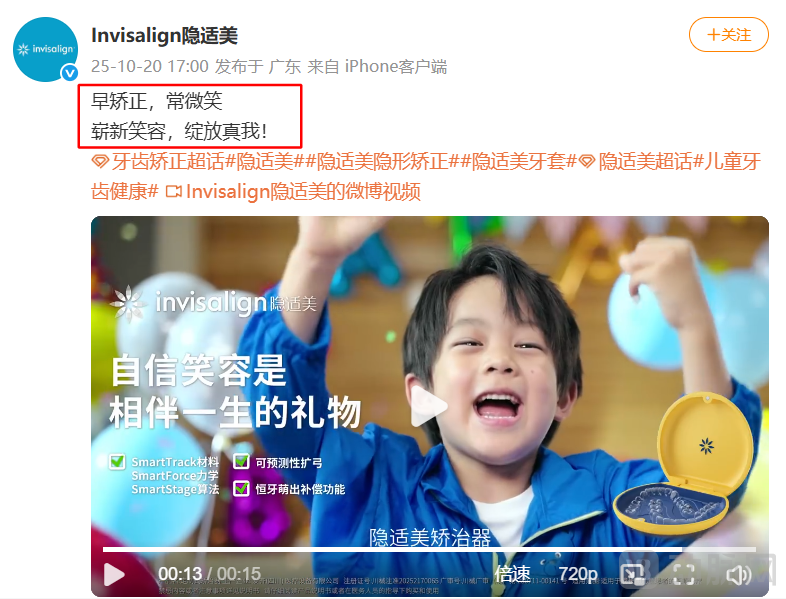The height and width of the screenshot is (599, 786).
Task: Click the video progress bar
Action: 429,550
